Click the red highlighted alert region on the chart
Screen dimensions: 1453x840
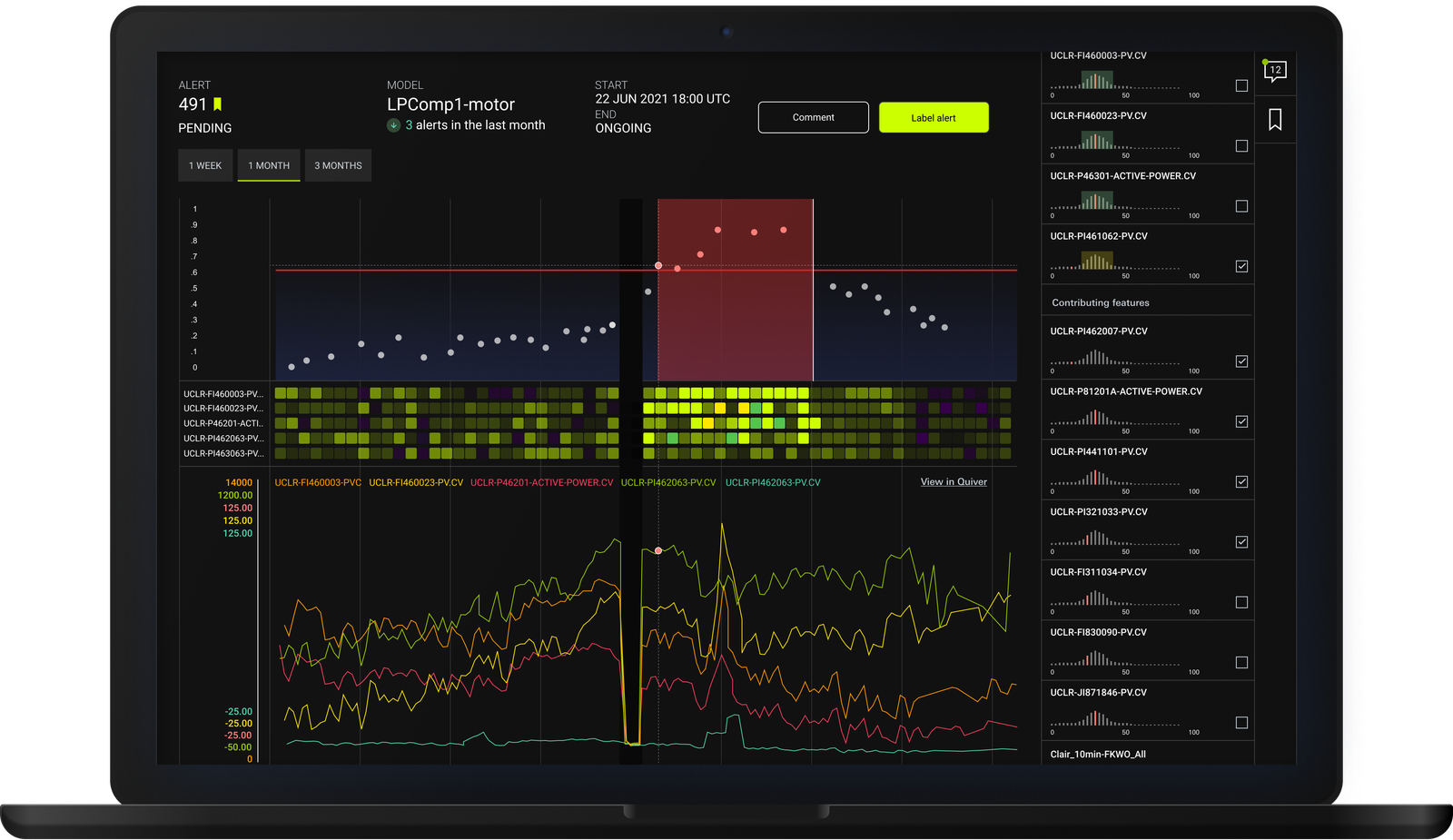[x=735, y=290]
